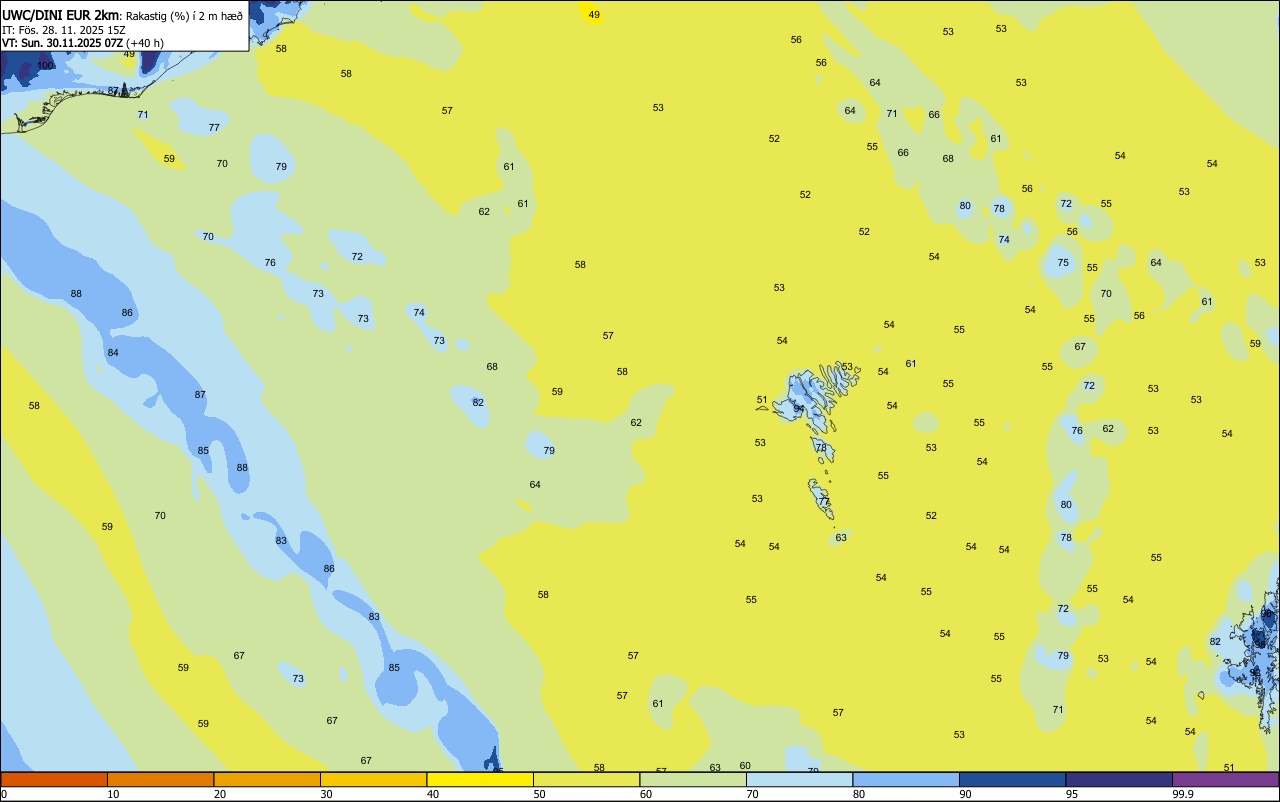The width and height of the screenshot is (1280, 802).
Task: Click the humidity value '100' on the map
Action: click(45, 65)
